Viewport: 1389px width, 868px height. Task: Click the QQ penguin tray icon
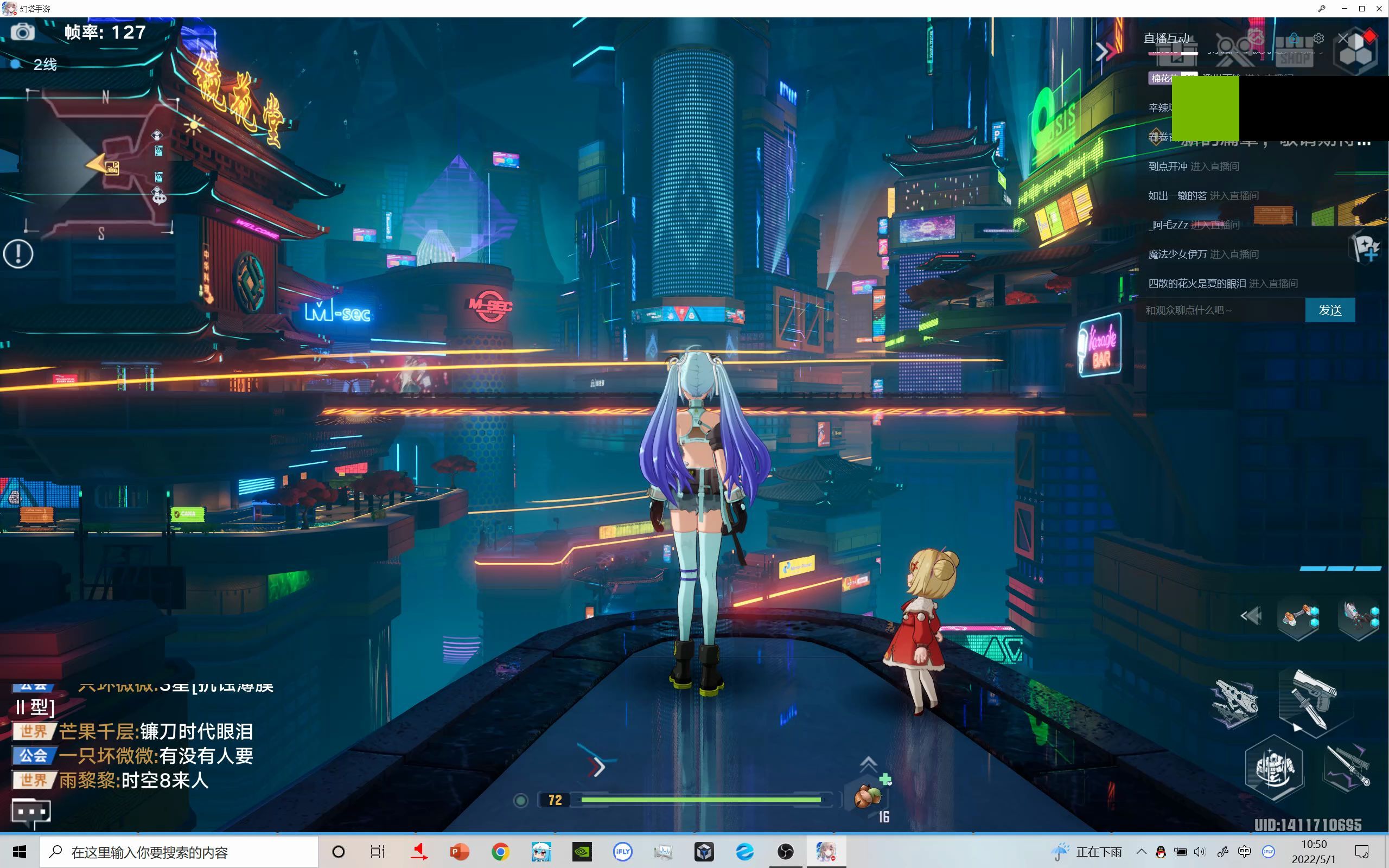(1161, 851)
